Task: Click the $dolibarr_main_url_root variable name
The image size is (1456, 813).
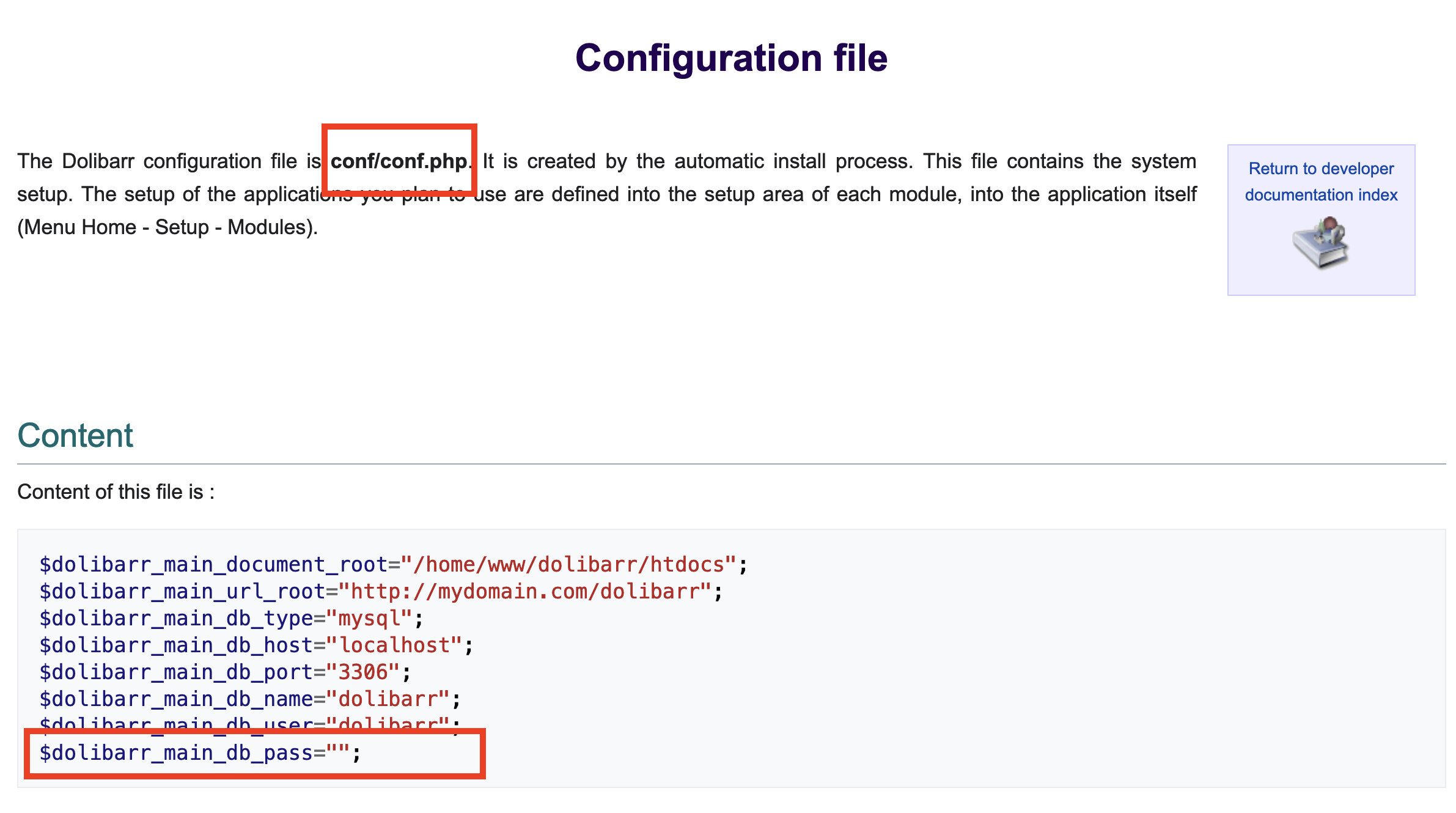Action: (182, 592)
